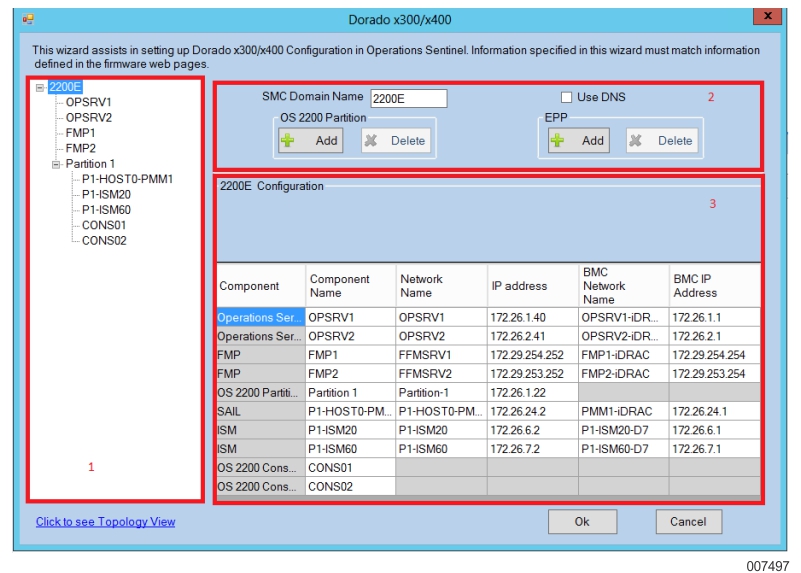The image size is (801, 573).
Task: Select CONS01 in the tree
Action: pyautogui.click(x=104, y=225)
